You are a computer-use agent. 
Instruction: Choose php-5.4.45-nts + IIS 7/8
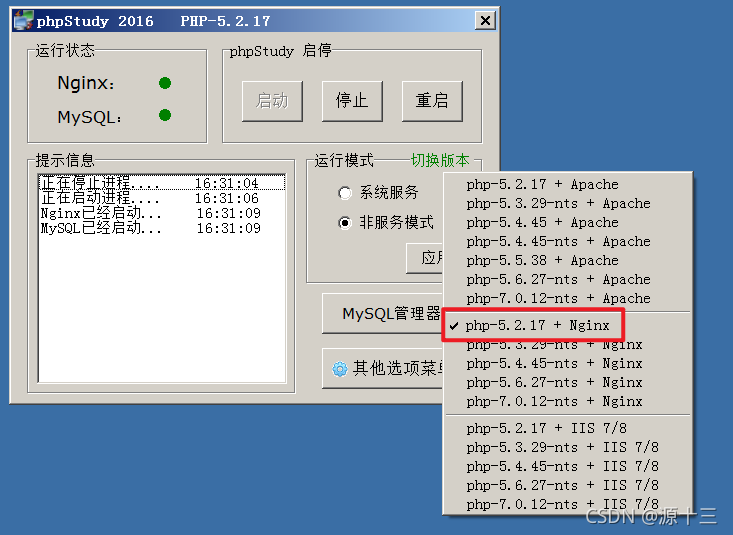tap(567, 466)
